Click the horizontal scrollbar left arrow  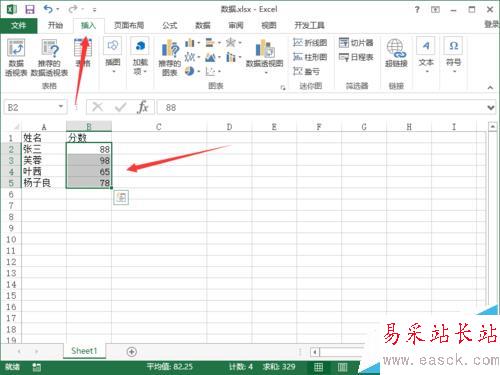pyautogui.click(x=315, y=352)
